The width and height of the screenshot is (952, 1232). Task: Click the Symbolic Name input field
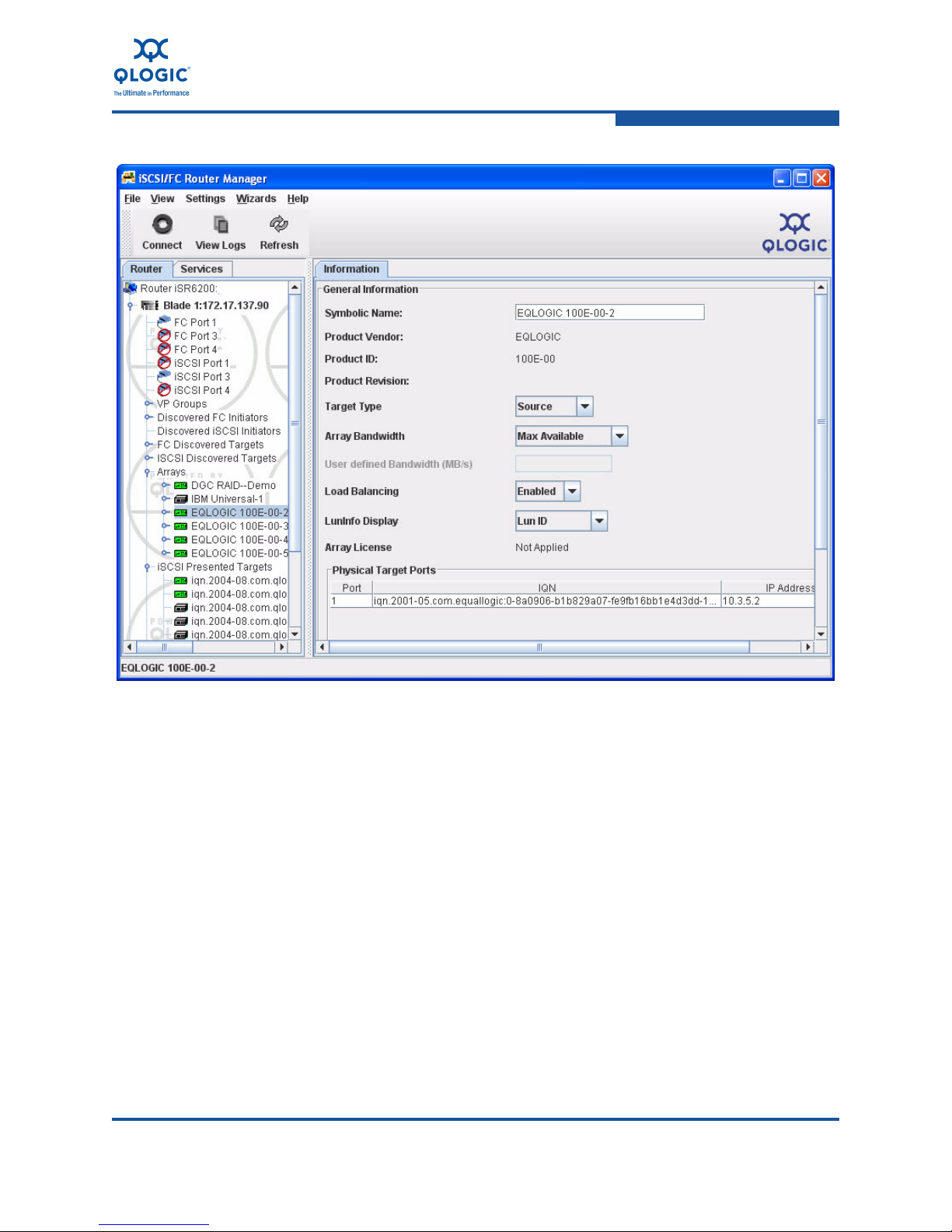coord(610,312)
